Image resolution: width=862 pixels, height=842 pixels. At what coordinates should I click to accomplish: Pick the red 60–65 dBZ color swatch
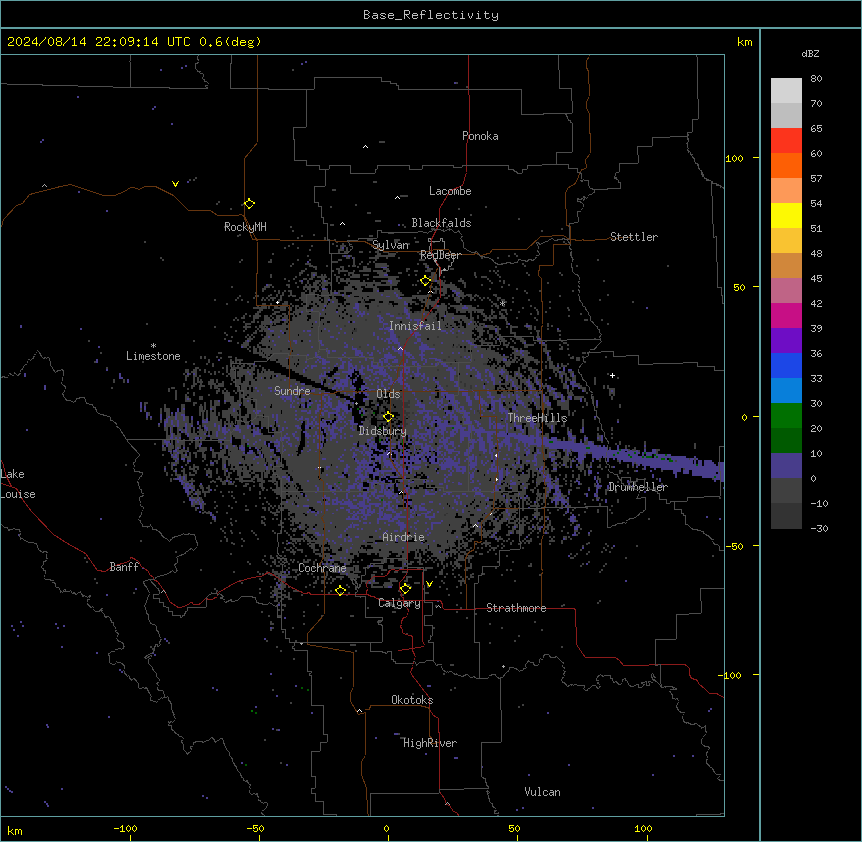(786, 141)
